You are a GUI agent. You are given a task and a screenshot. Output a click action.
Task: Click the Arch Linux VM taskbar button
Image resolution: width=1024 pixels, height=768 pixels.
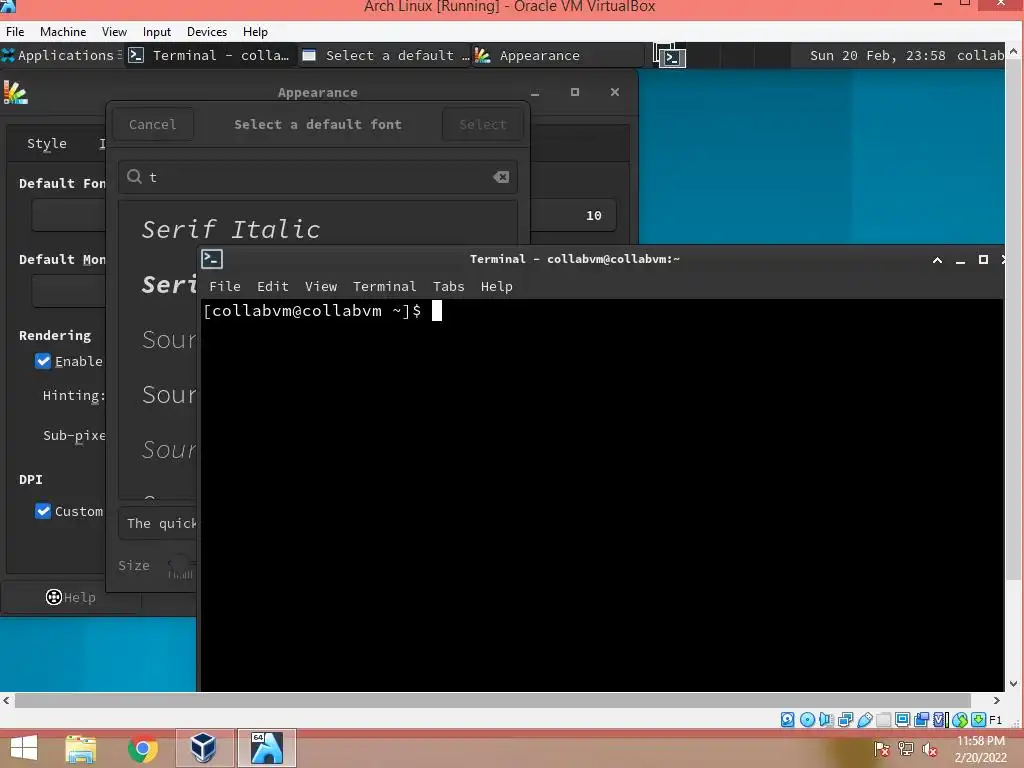(266, 748)
